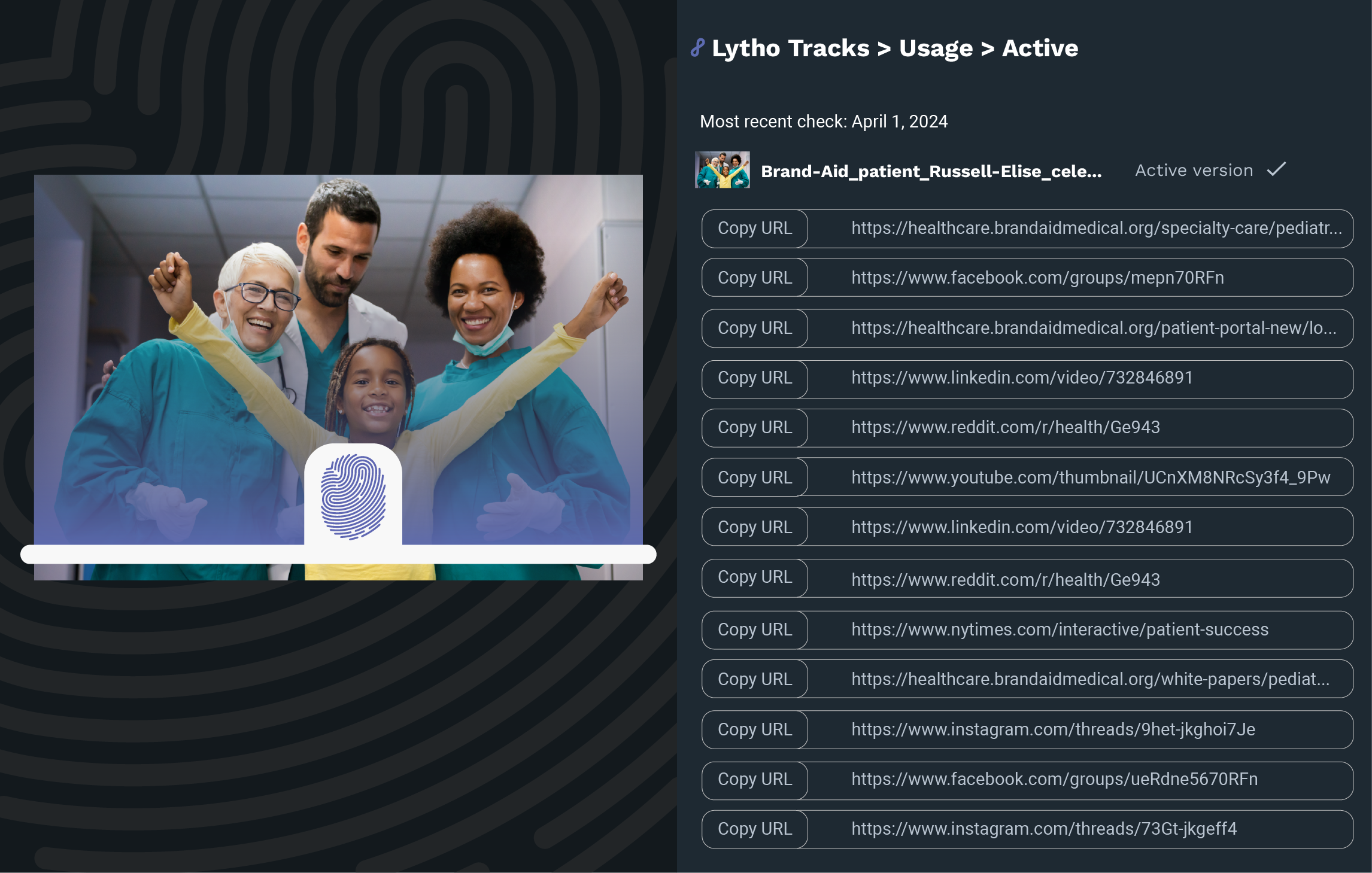This screenshot has height=873, width=1372.
Task: Copy URL for the nytimes patient-success link
Action: click(x=755, y=629)
